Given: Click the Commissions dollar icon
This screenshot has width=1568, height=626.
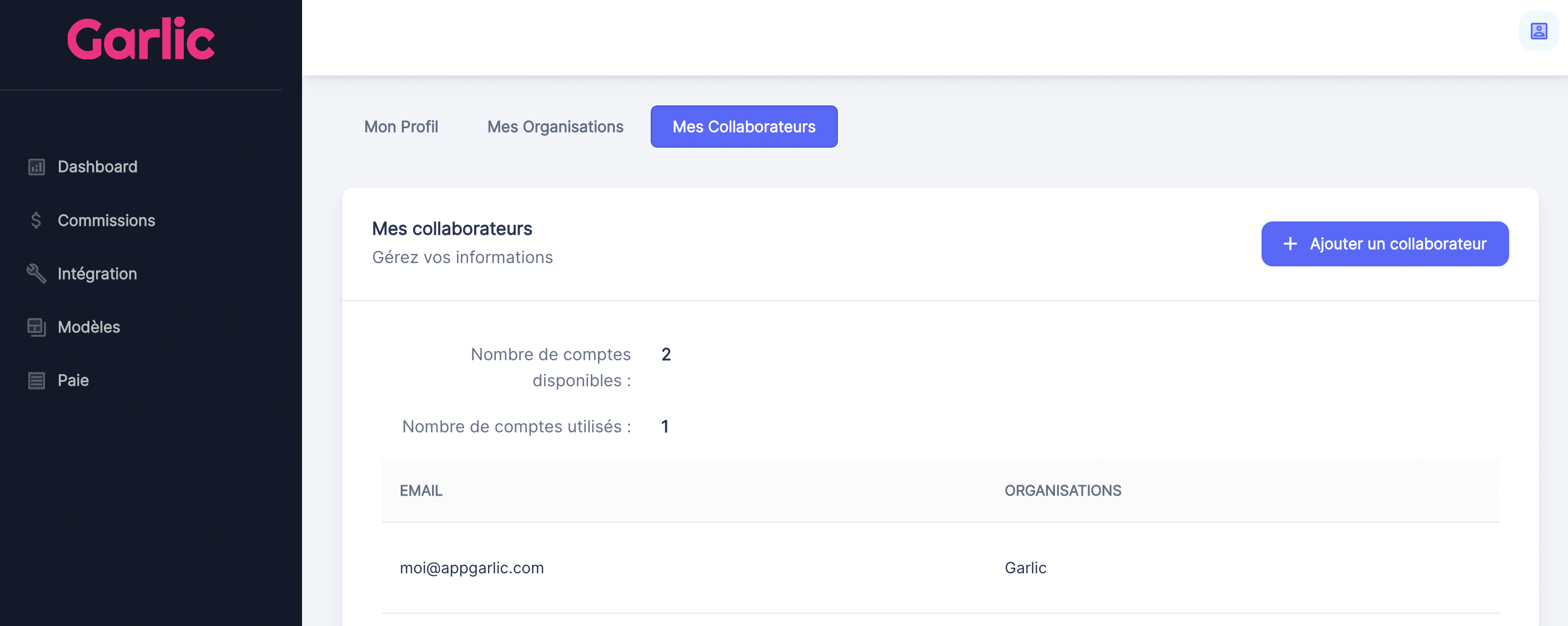Looking at the screenshot, I should click(x=36, y=220).
